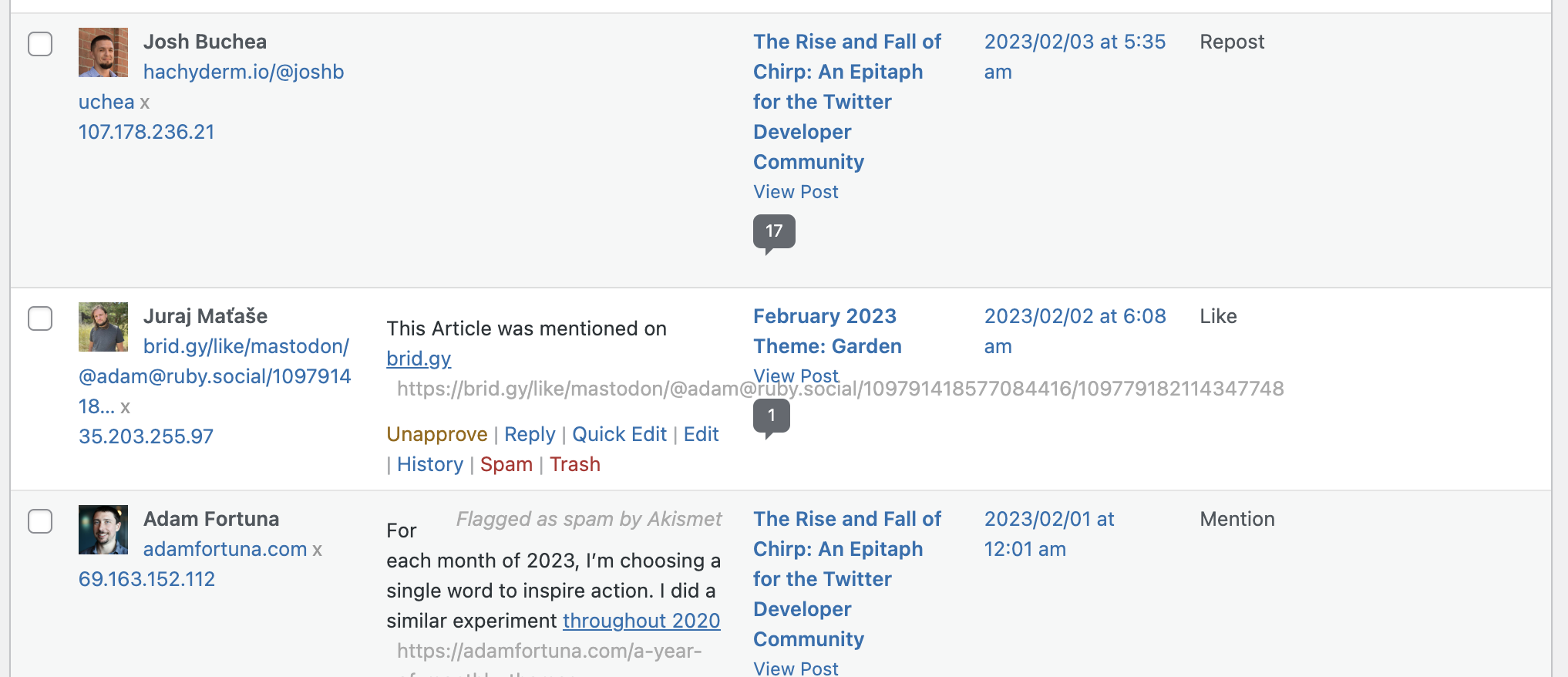The height and width of the screenshot is (677, 1568).
Task: Open Quick Edit for the comment
Action: point(619,434)
